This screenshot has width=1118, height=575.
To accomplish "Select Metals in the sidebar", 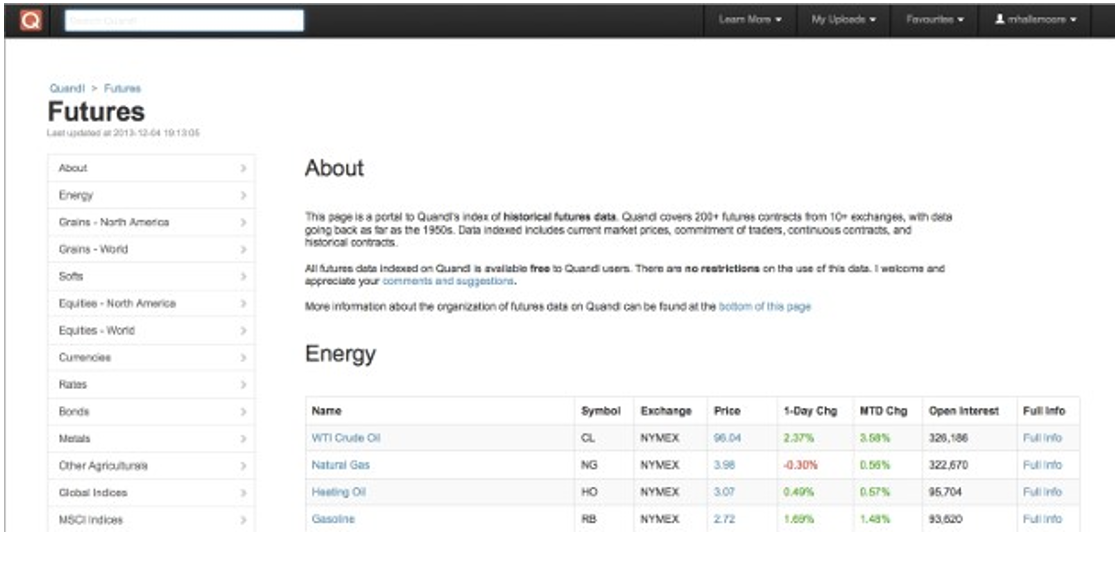I will click(x=151, y=439).
